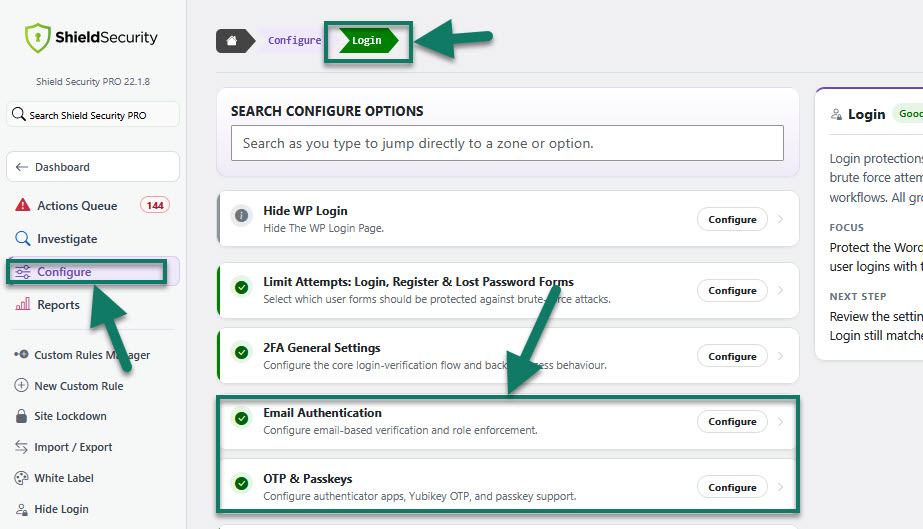Click the SEARCH CONFIGURE OPTIONS heading
The image size is (923, 529).
[x=327, y=111]
